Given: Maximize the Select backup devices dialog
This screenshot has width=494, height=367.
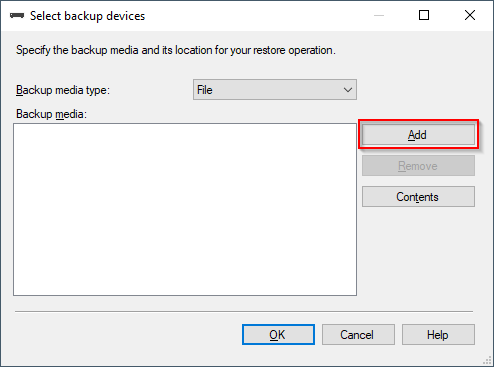Looking at the screenshot, I should pyautogui.click(x=424, y=15).
